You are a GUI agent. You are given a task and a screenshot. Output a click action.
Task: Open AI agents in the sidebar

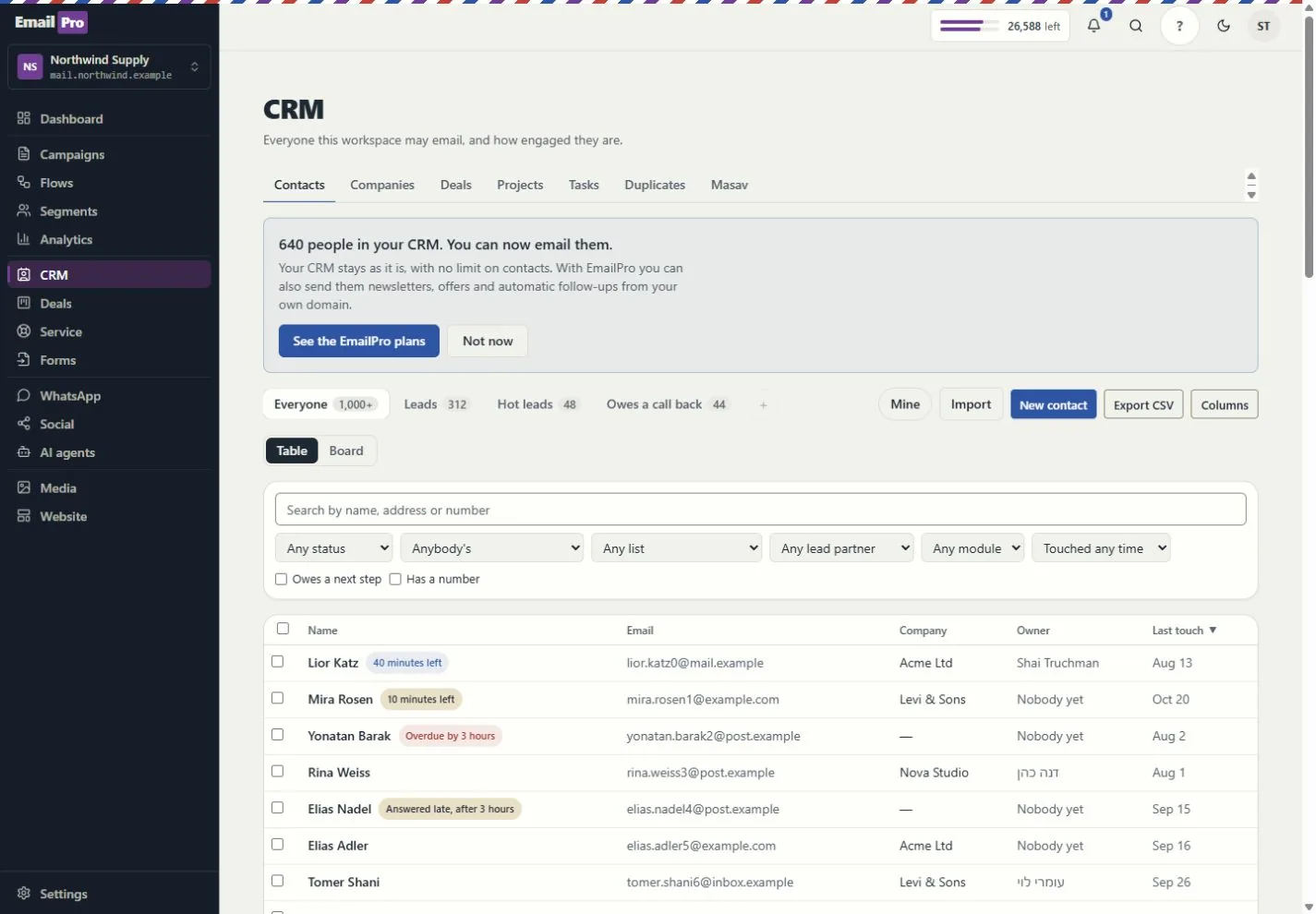coord(109,452)
